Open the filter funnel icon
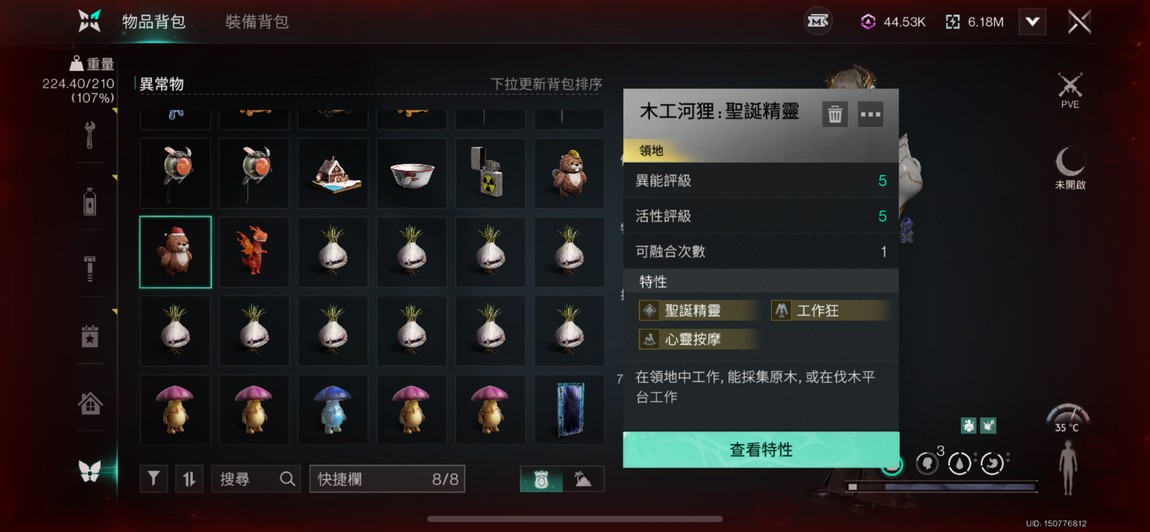The height and width of the screenshot is (532, 1150). [153, 479]
